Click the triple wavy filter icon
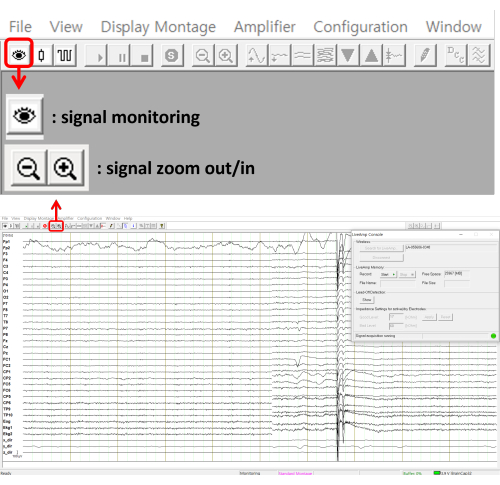500x485 pixels. coord(479,55)
